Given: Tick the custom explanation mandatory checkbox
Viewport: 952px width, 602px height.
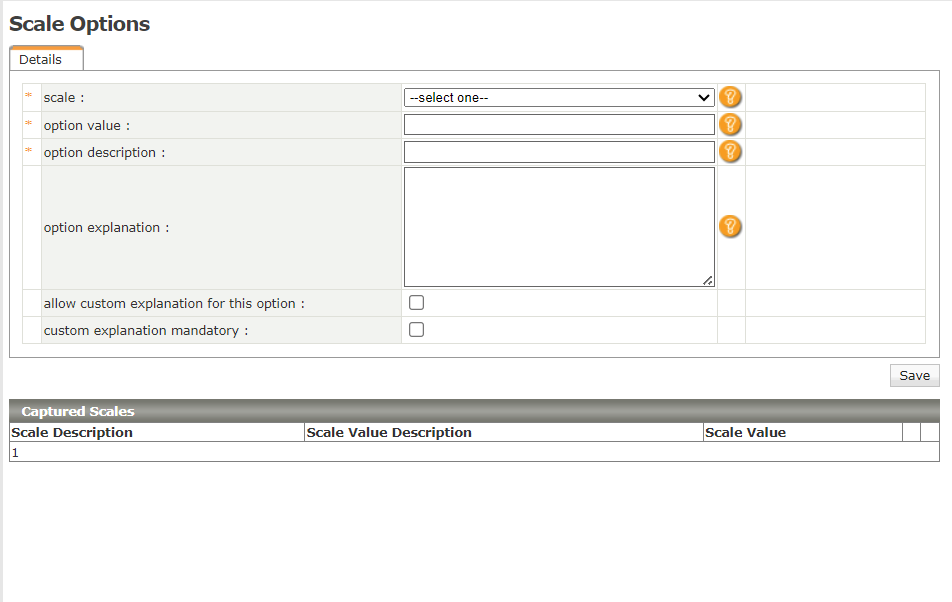Looking at the screenshot, I should point(416,330).
